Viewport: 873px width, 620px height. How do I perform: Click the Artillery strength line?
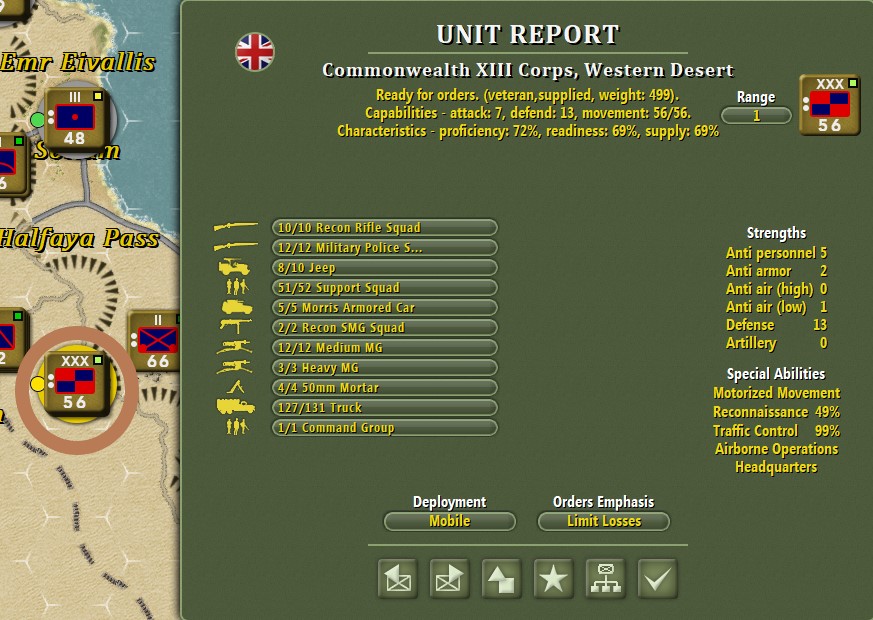click(776, 343)
